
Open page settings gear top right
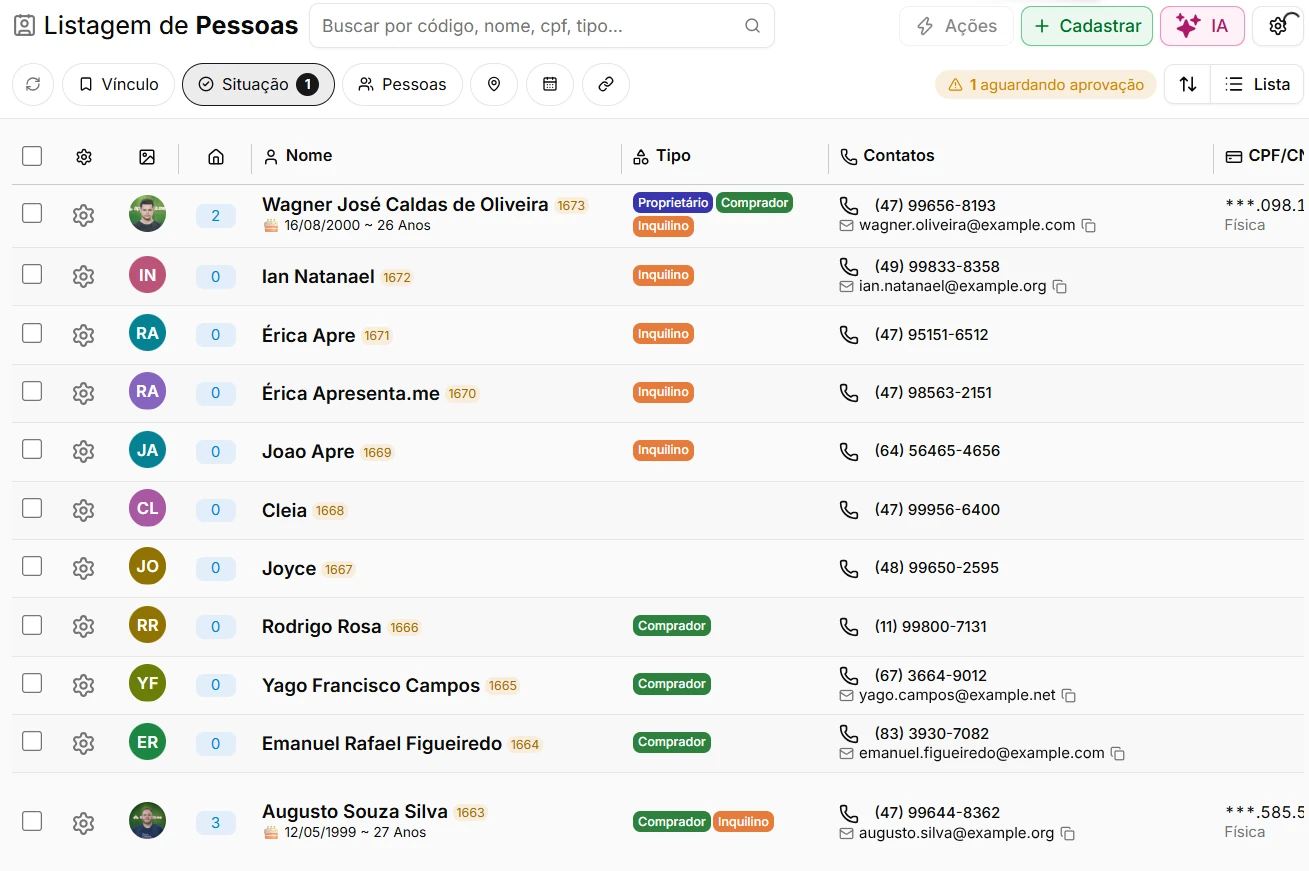(x=1278, y=26)
